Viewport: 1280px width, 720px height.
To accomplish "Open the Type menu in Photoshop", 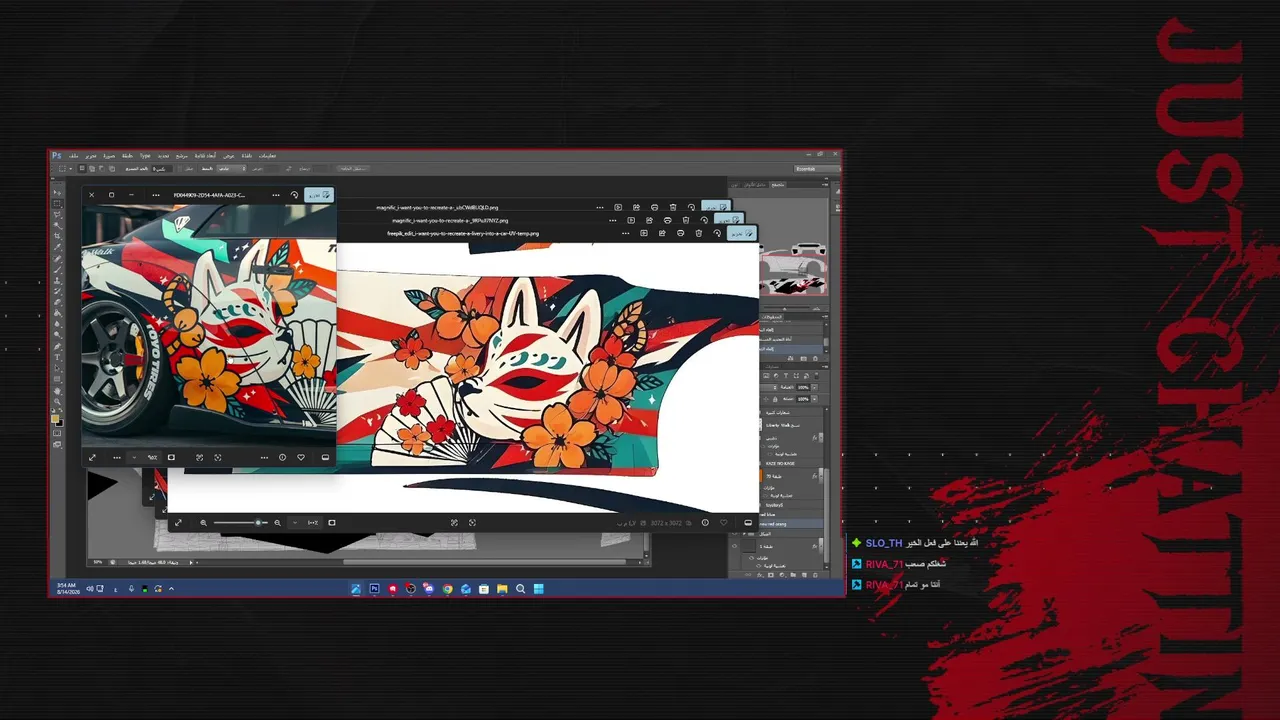I will (145, 156).
